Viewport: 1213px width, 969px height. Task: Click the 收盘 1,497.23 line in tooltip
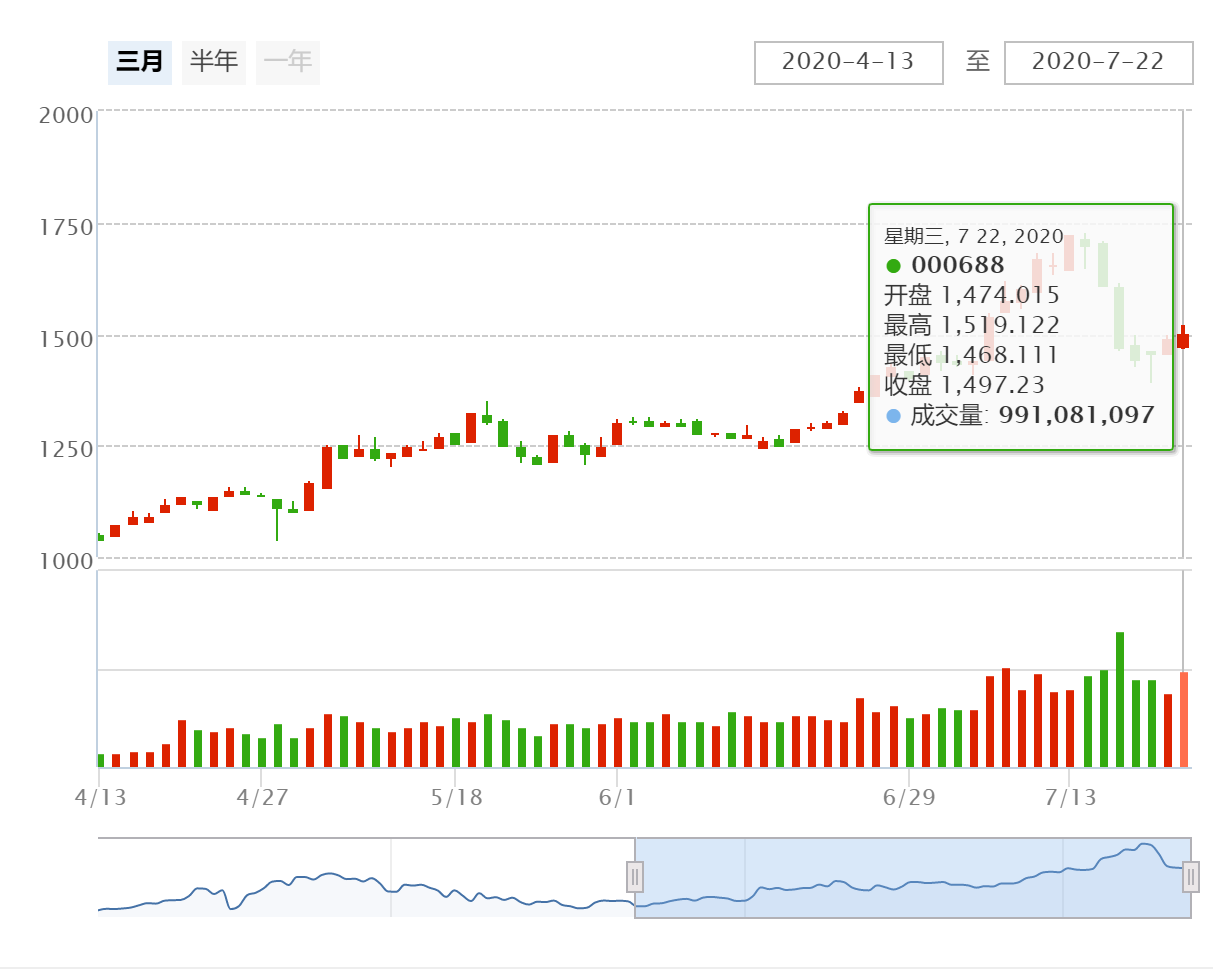(x=963, y=385)
